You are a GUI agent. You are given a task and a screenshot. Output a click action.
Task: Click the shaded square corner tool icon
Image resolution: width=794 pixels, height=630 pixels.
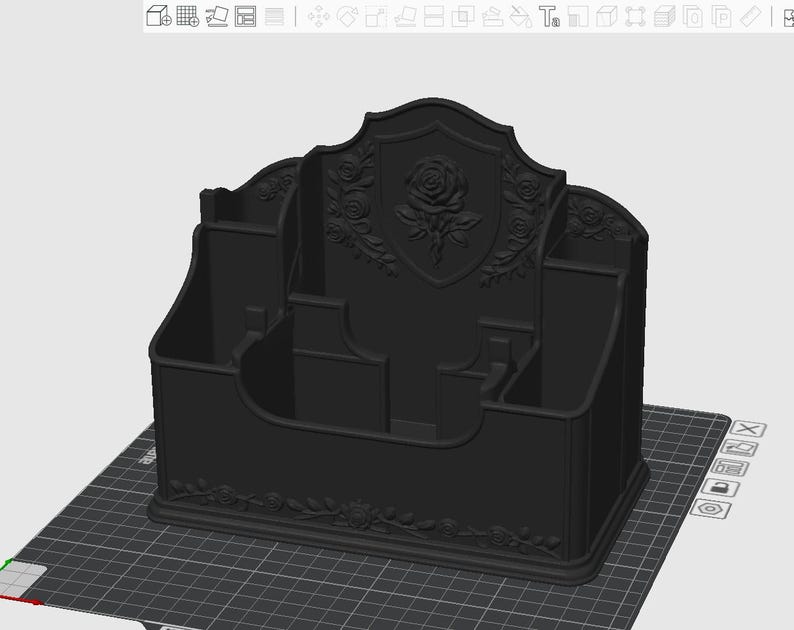pos(578,17)
